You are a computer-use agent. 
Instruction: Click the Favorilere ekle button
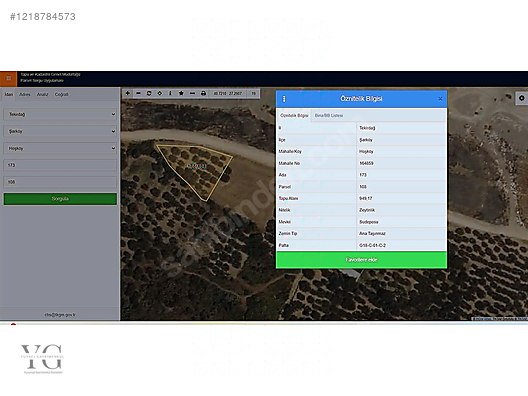[361, 260]
